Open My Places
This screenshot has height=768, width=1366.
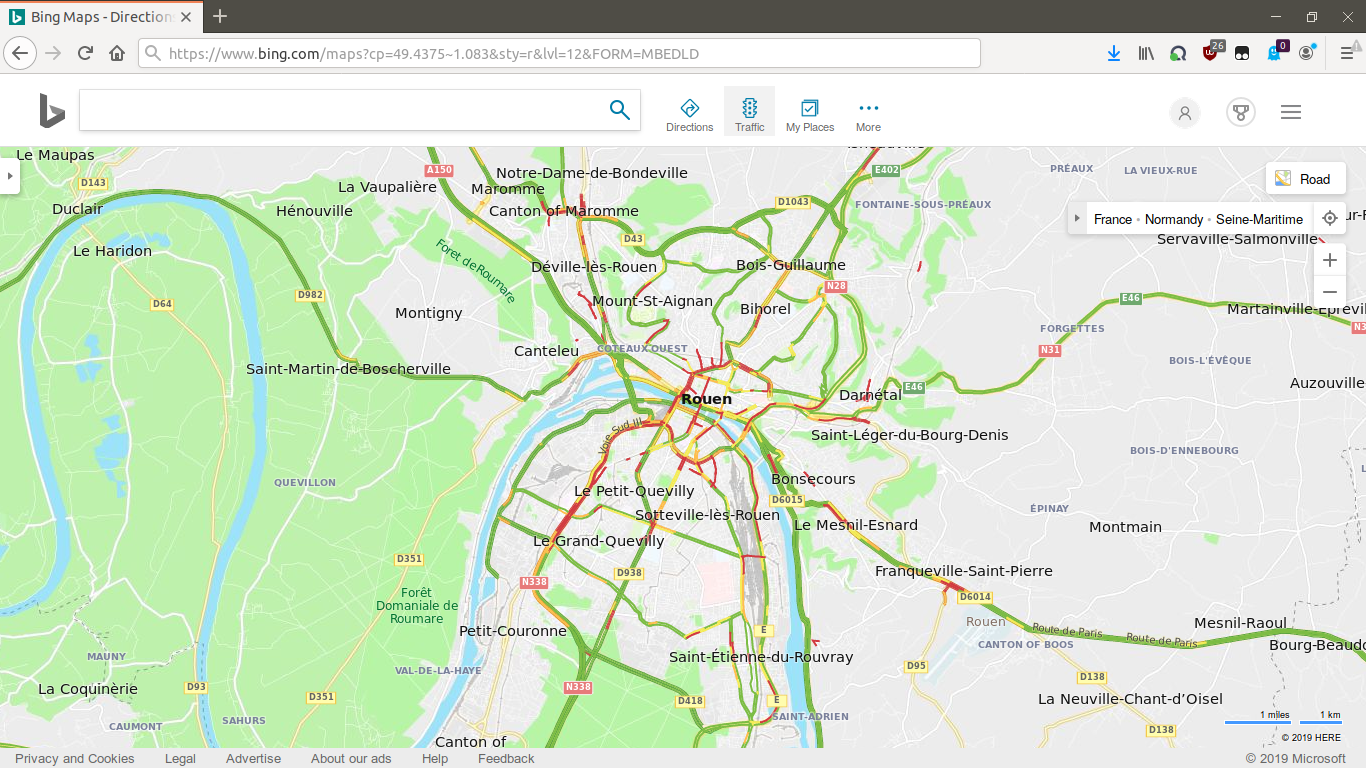point(810,115)
